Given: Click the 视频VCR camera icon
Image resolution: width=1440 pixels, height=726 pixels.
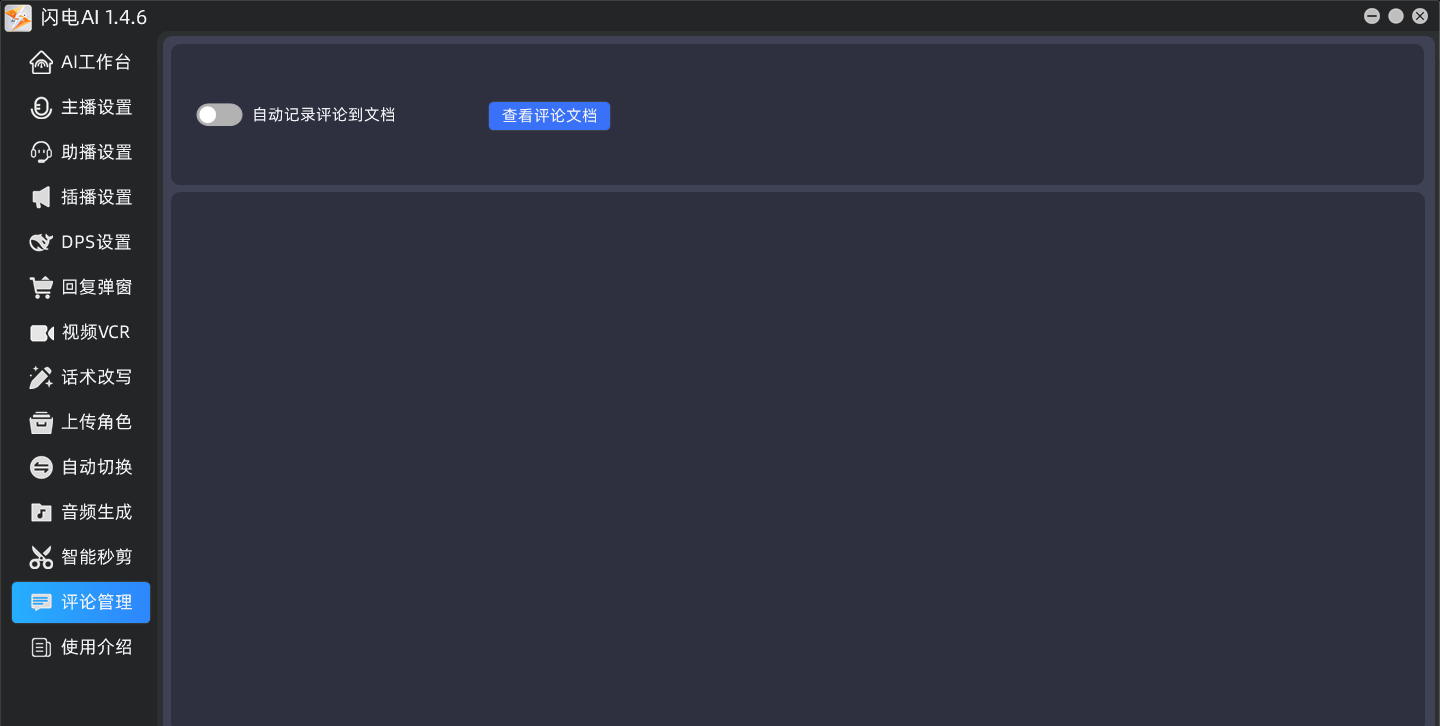Looking at the screenshot, I should click(x=41, y=333).
